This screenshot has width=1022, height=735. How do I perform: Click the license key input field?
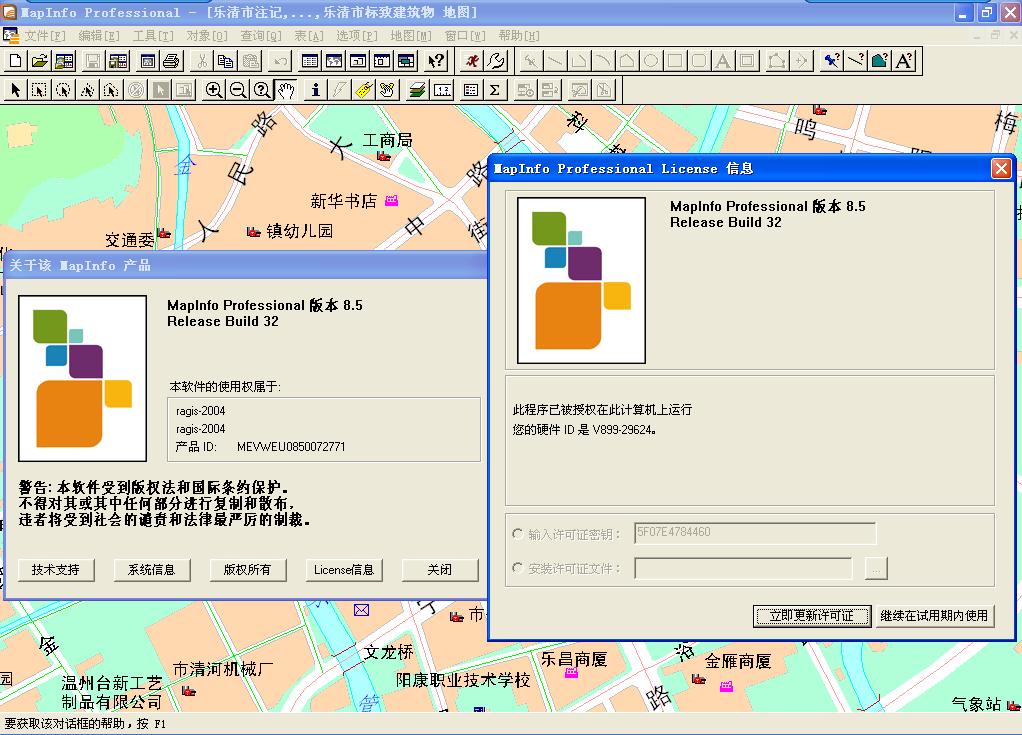(755, 533)
